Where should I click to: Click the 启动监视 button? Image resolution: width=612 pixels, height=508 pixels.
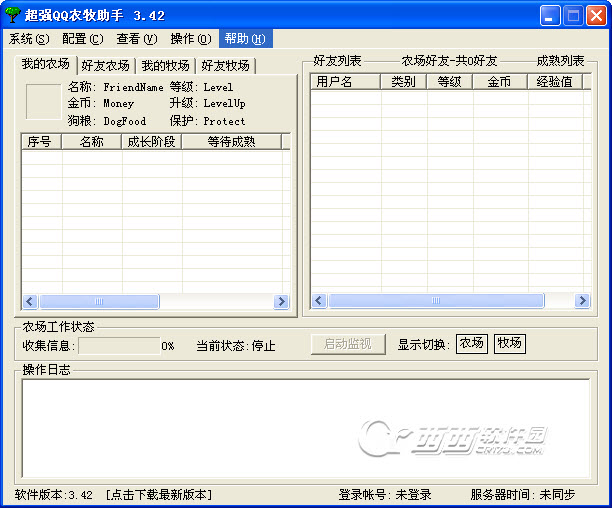click(x=348, y=344)
